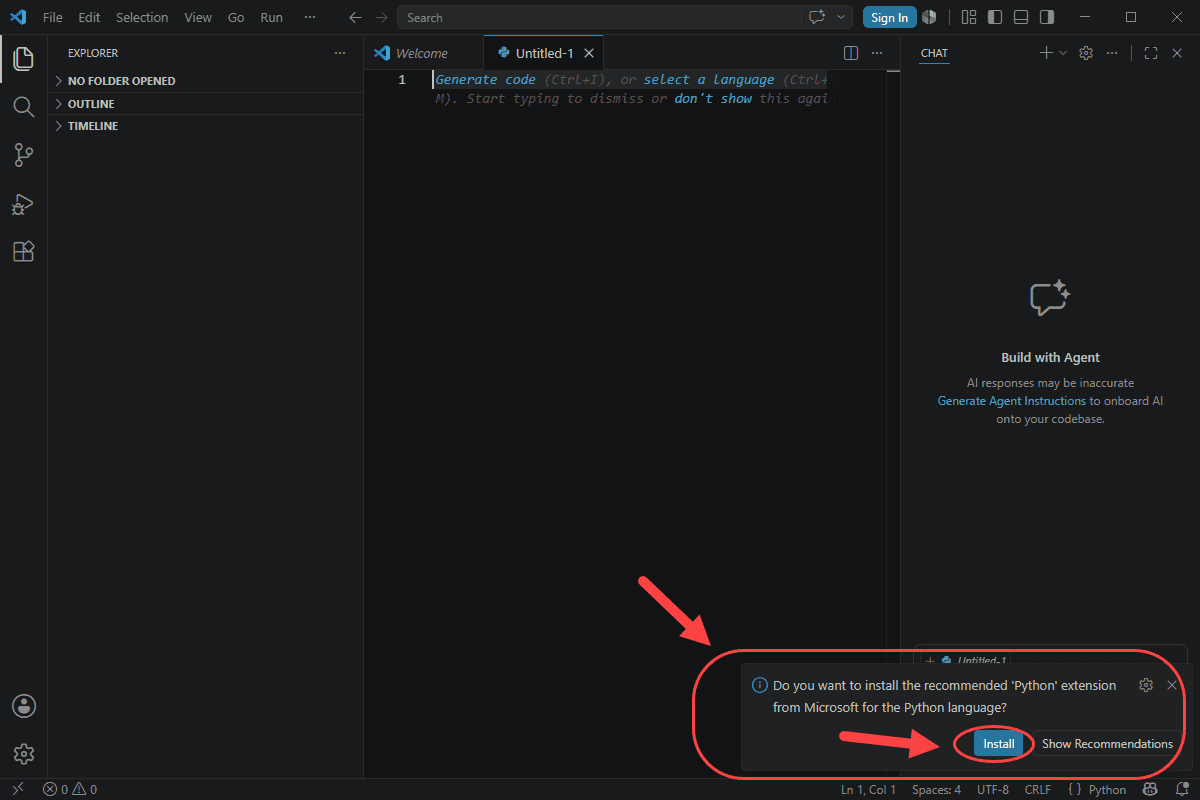Click the Untitled-1 chip in chat input
The height and width of the screenshot is (800, 1200).
966,660
